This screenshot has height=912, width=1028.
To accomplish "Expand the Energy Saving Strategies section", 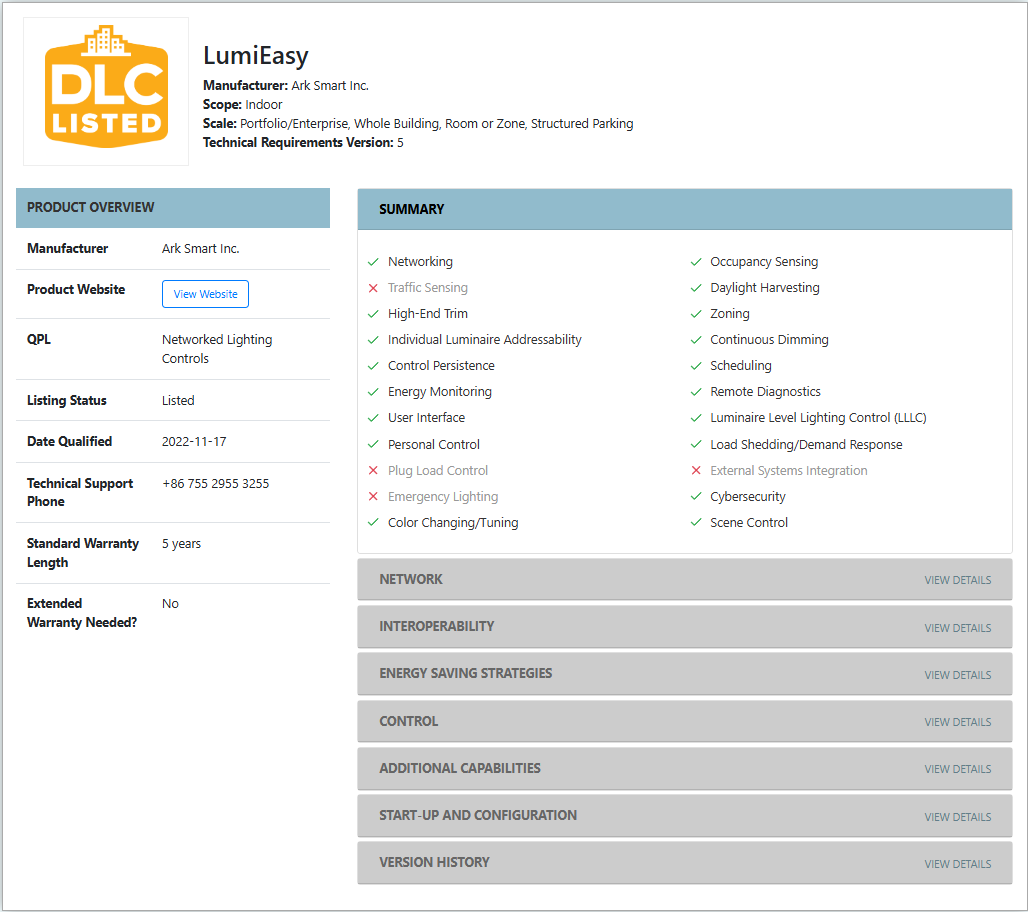I will coord(684,674).
